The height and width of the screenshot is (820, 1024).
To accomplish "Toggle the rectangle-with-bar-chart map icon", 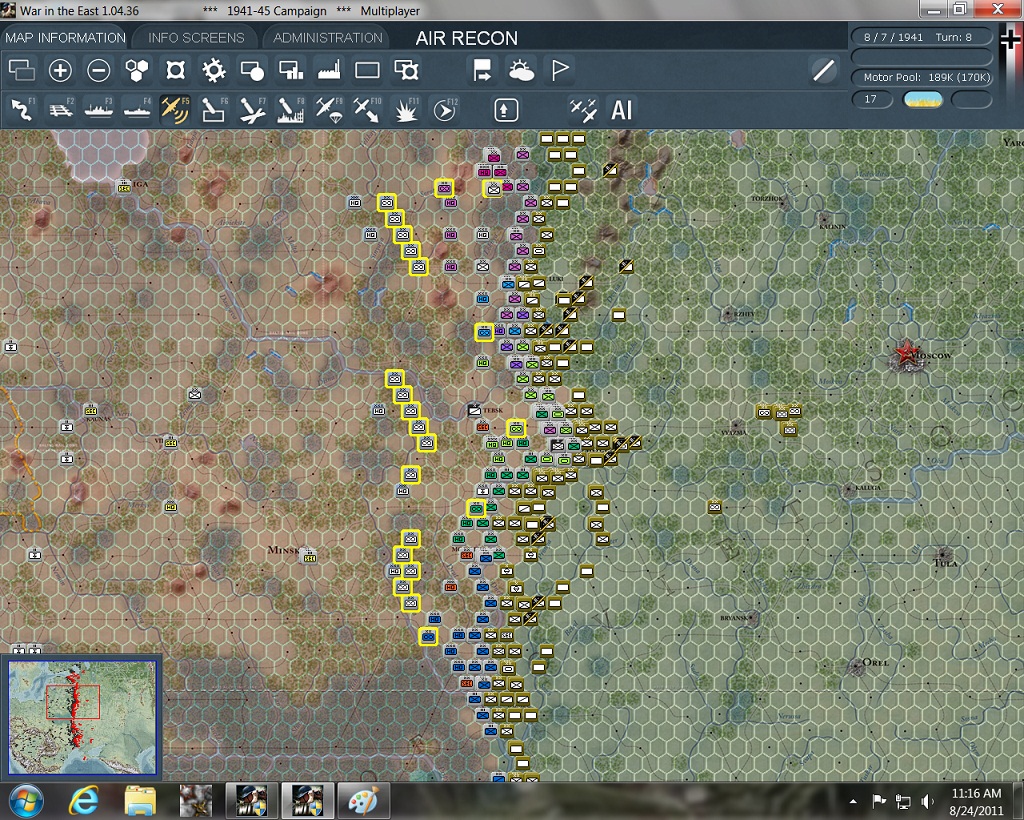I will (291, 70).
